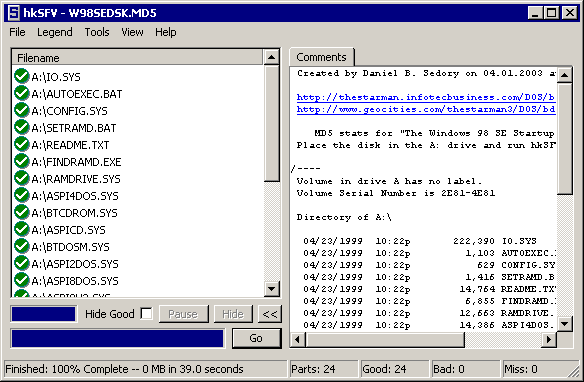Click the green check icon beside A:\IO.SYS
Image resolution: width=584 pixels, height=382 pixels.
(22, 76)
